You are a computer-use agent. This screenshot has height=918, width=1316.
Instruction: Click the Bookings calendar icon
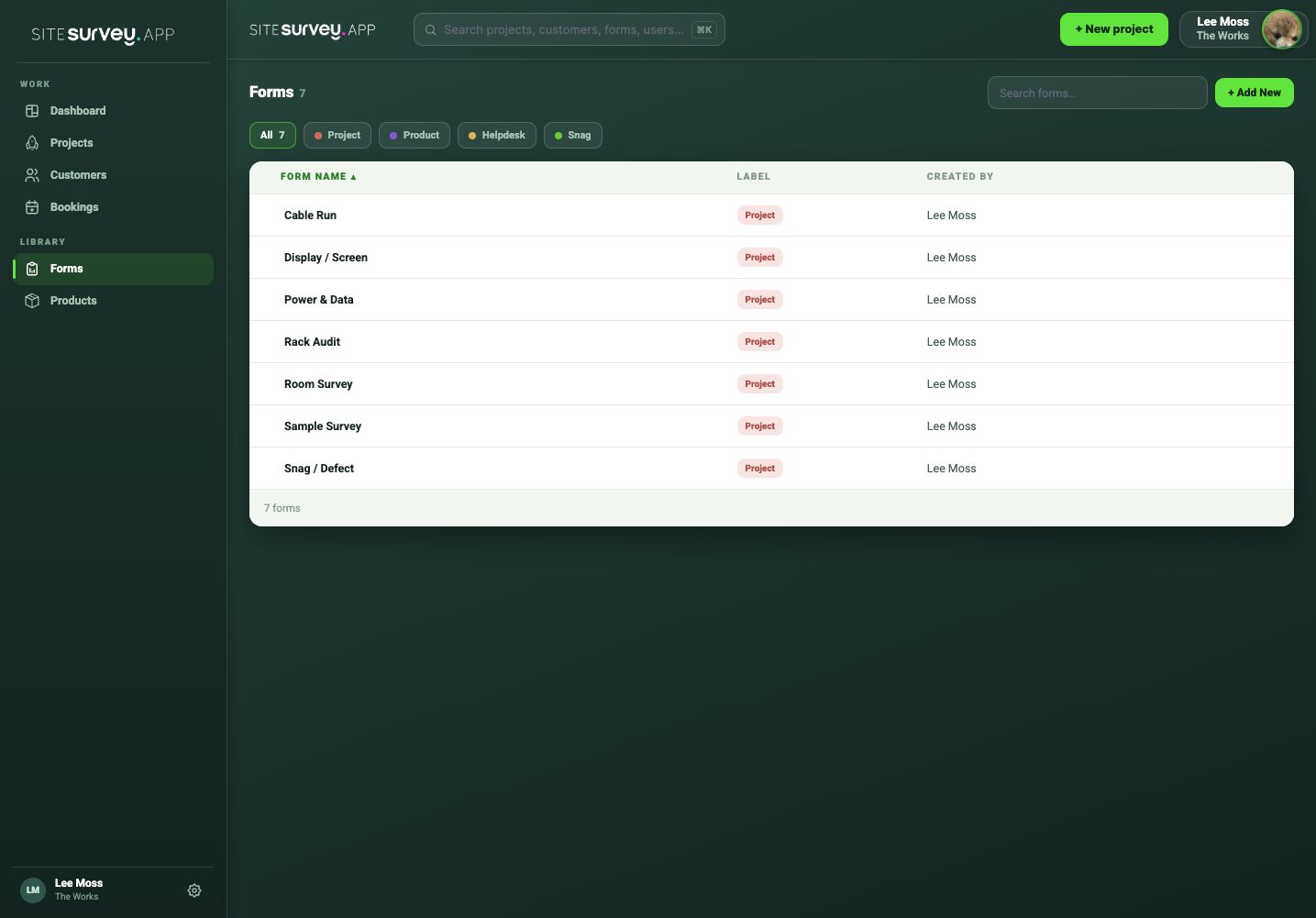[32, 207]
